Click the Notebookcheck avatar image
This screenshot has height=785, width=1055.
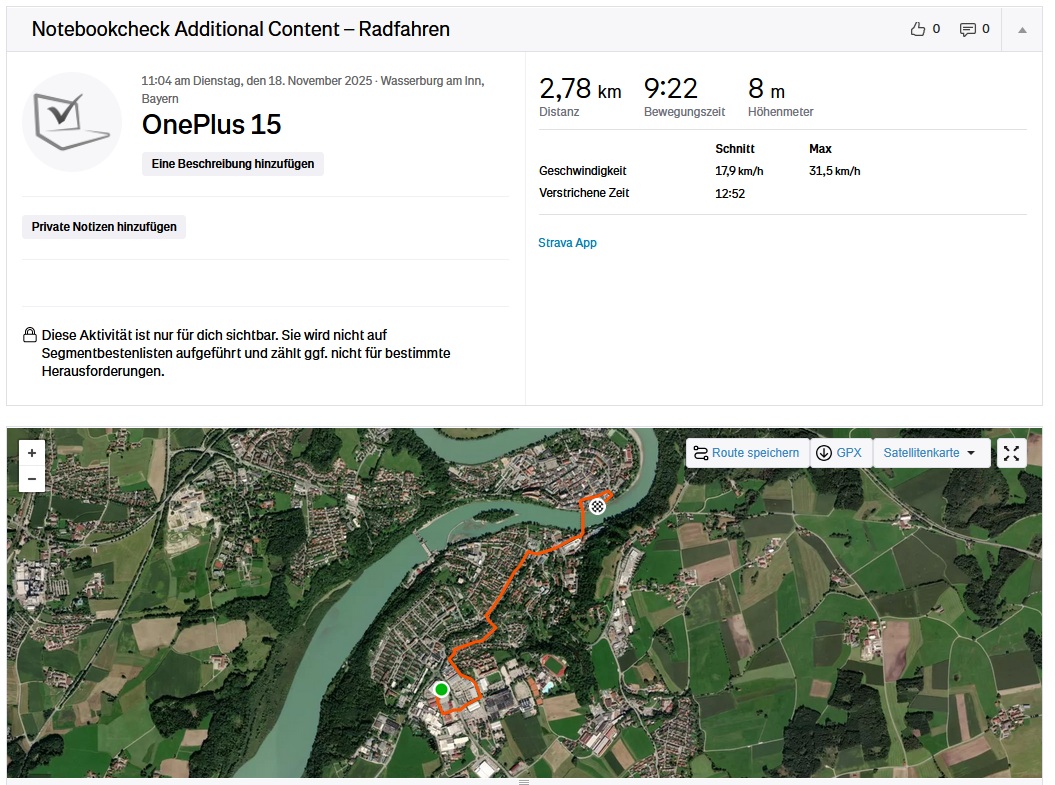click(x=72, y=121)
